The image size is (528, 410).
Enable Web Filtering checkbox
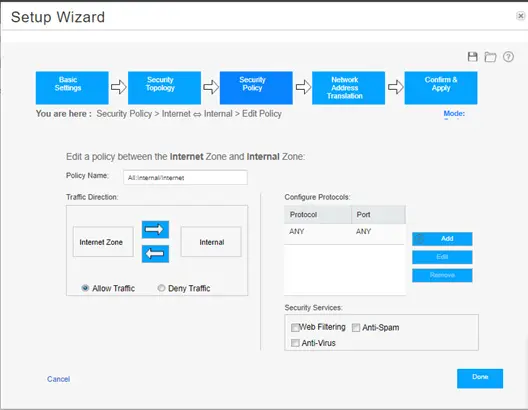[x=295, y=328]
